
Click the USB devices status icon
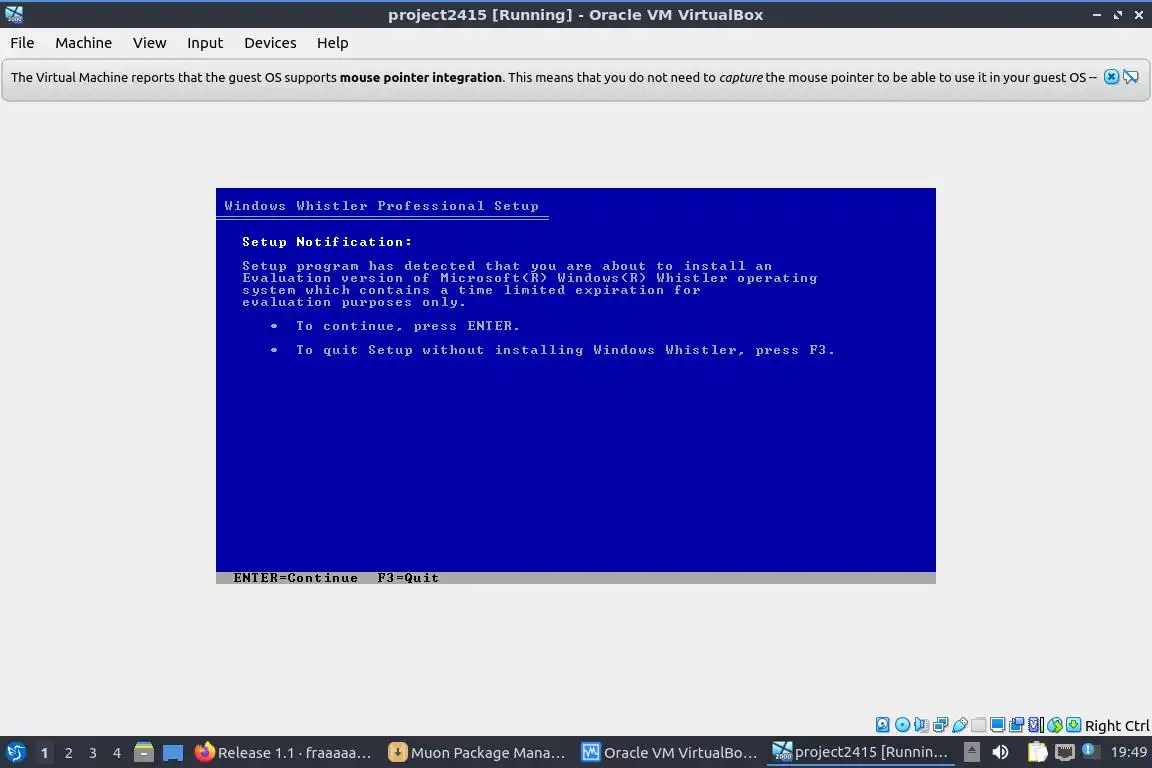click(x=960, y=725)
